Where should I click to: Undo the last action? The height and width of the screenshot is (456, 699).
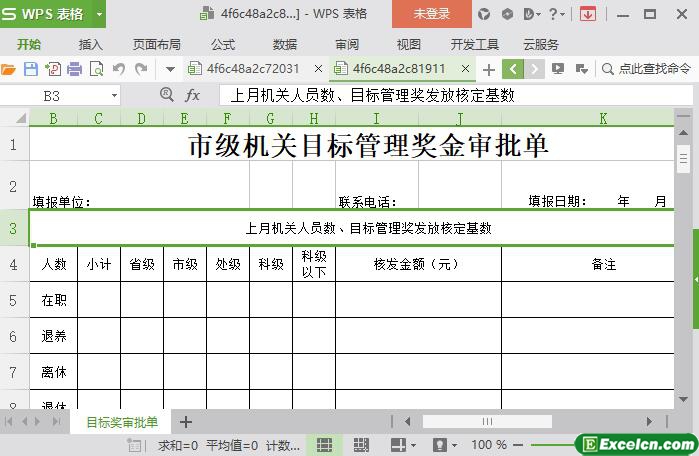[x=119, y=69]
